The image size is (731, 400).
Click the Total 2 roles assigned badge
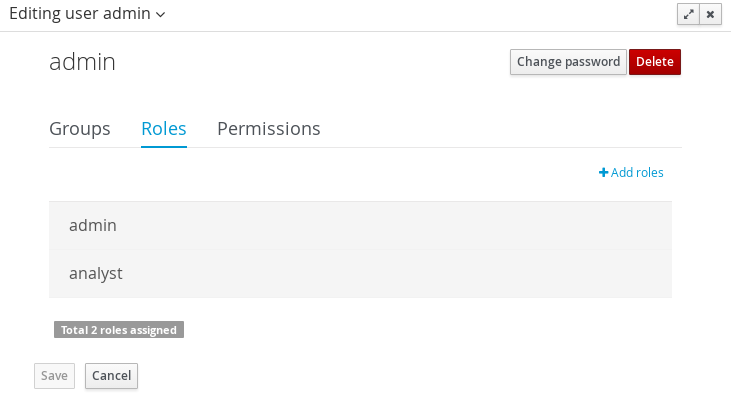[x=119, y=330]
